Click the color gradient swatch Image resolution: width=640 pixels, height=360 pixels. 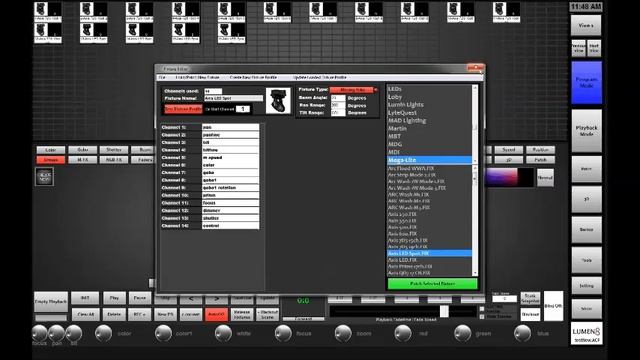[509, 178]
